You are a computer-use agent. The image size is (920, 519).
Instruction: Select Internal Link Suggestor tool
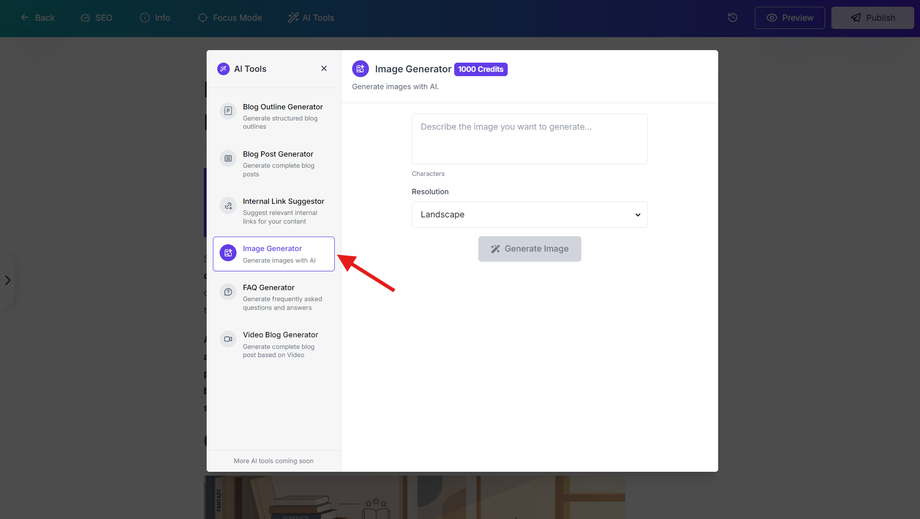[x=273, y=211]
